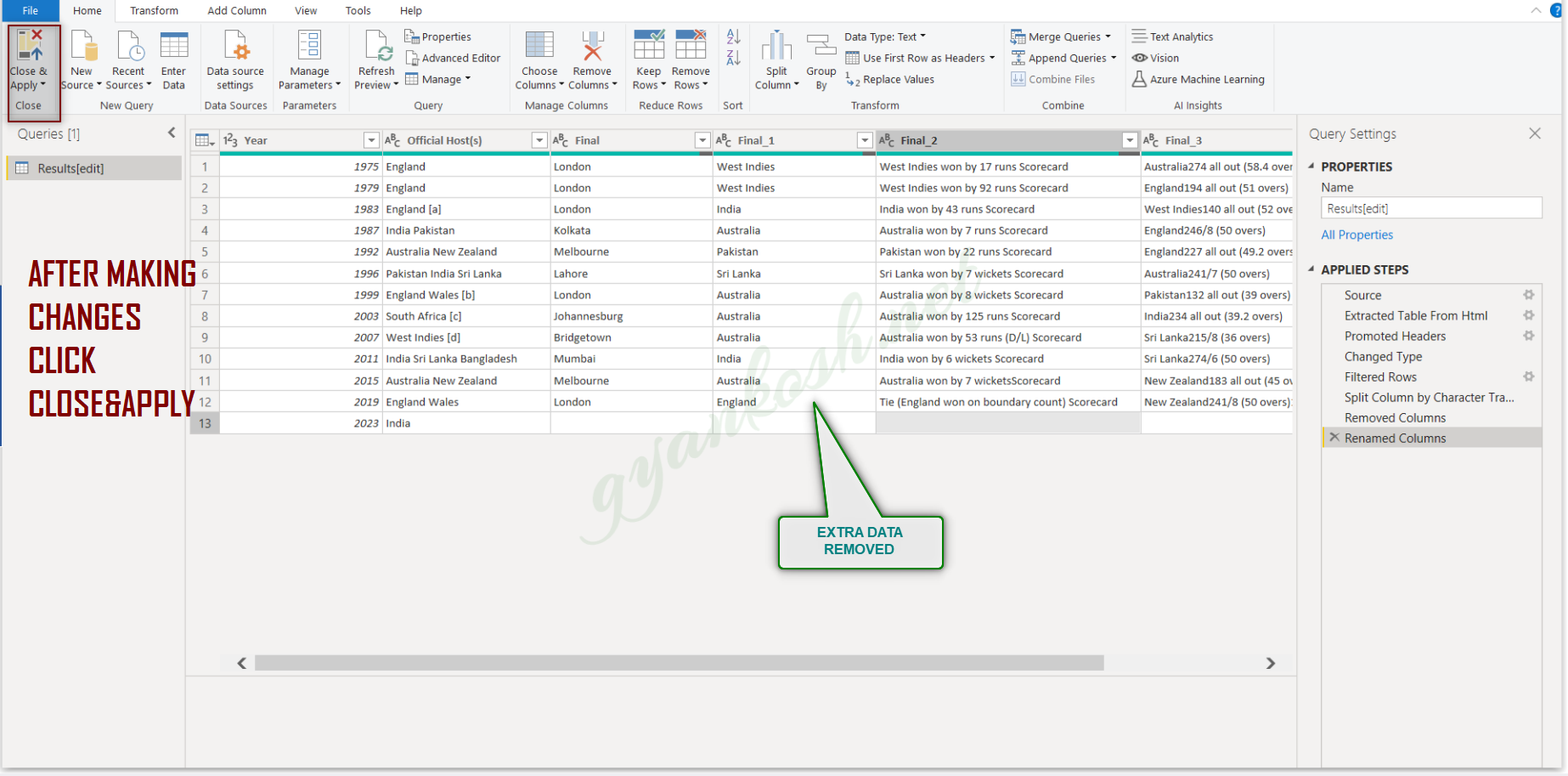Open Final_1 column filter dropdown

(x=865, y=140)
